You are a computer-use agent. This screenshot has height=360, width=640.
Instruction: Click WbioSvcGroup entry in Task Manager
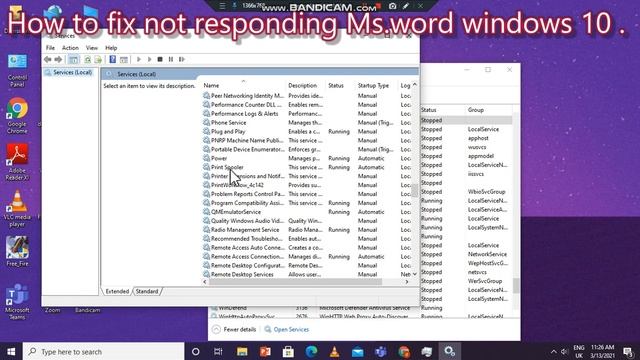point(487,191)
